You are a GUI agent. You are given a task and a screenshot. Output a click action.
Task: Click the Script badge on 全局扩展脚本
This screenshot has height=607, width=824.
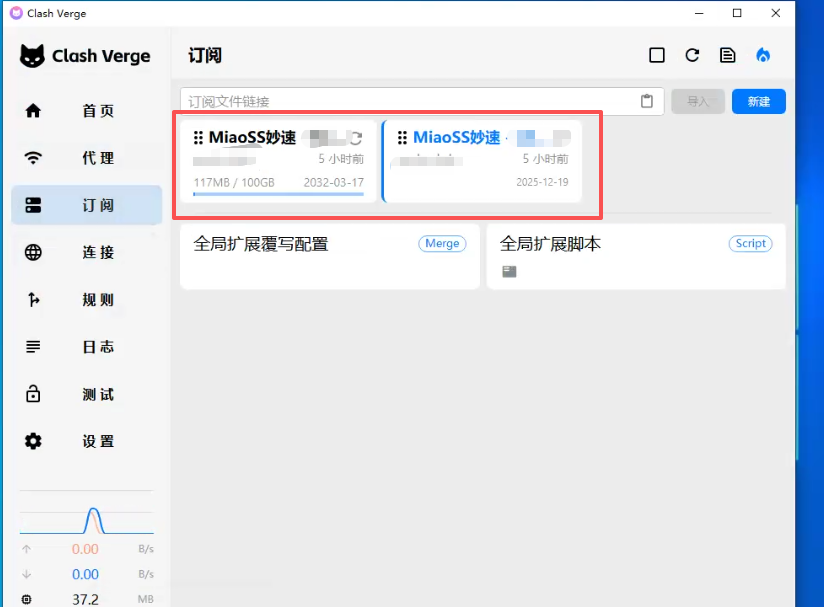[x=750, y=243]
